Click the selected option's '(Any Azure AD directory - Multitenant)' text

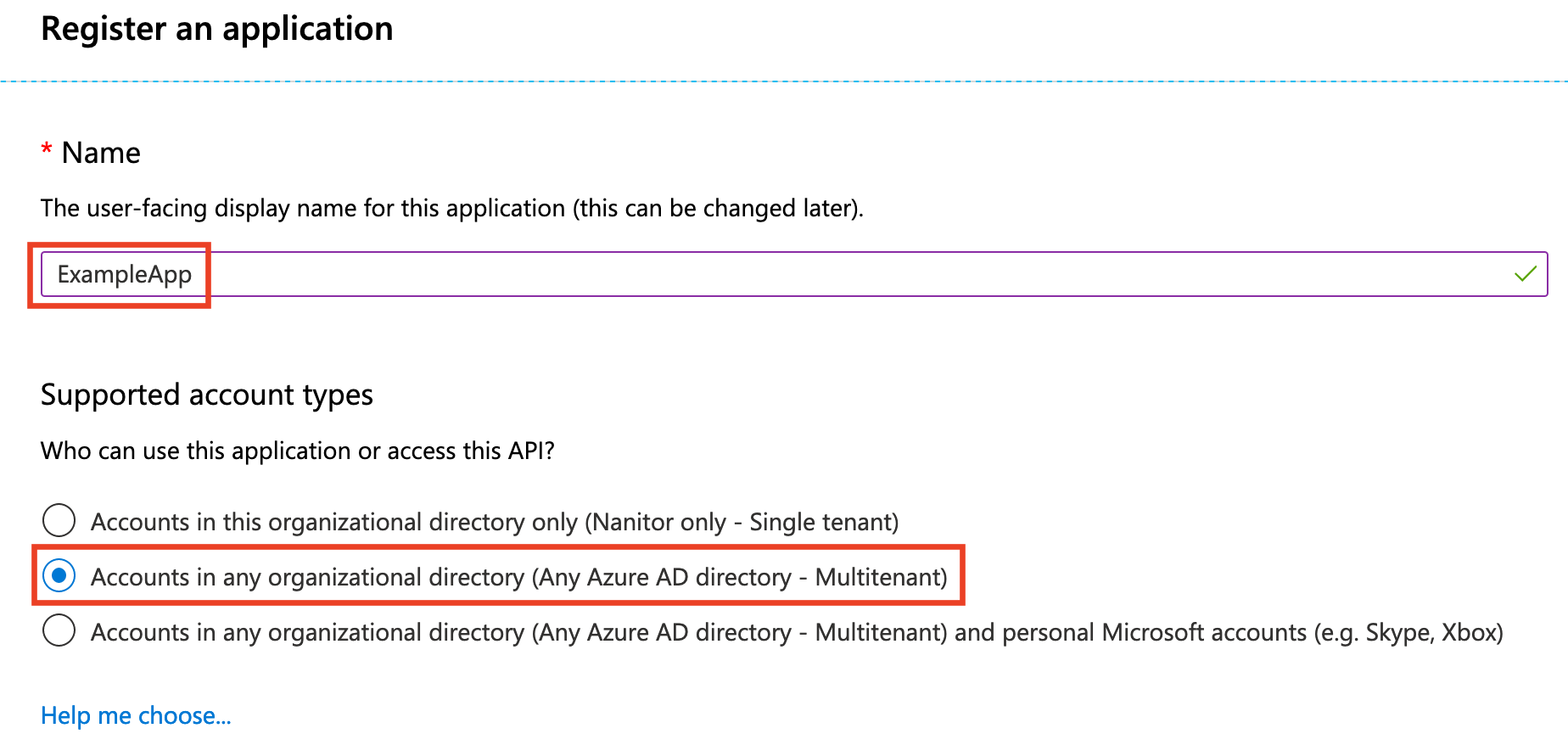739,577
